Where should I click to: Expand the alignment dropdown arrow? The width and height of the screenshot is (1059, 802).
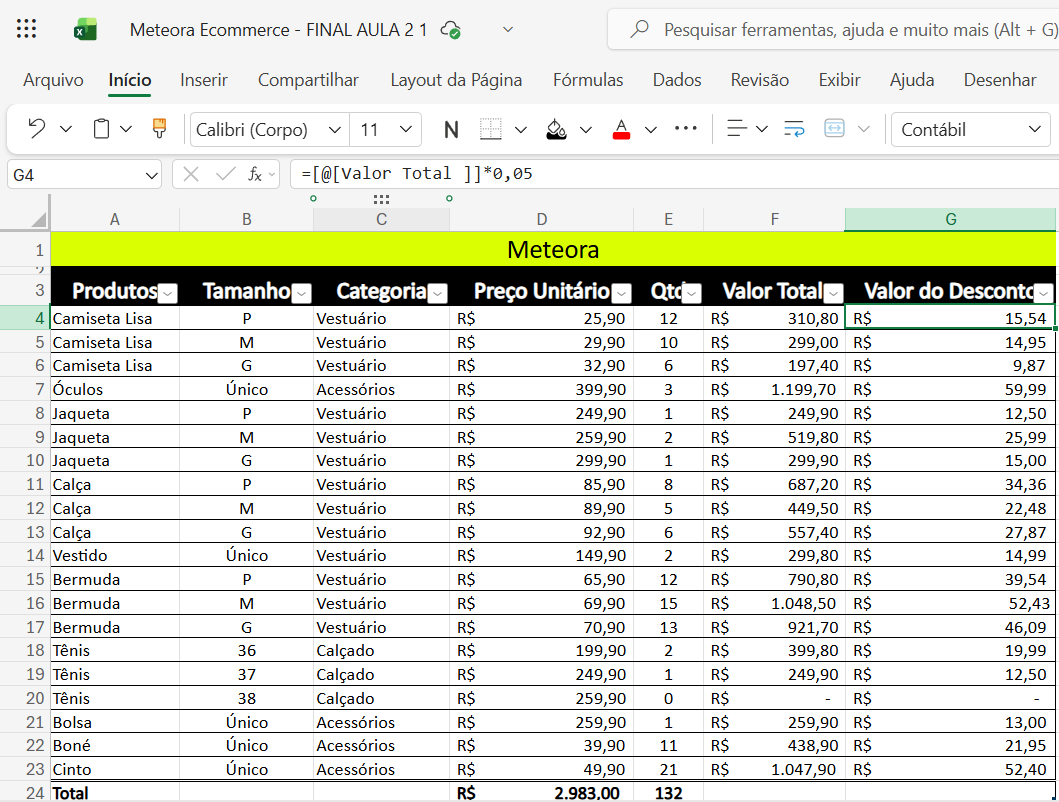(x=762, y=128)
